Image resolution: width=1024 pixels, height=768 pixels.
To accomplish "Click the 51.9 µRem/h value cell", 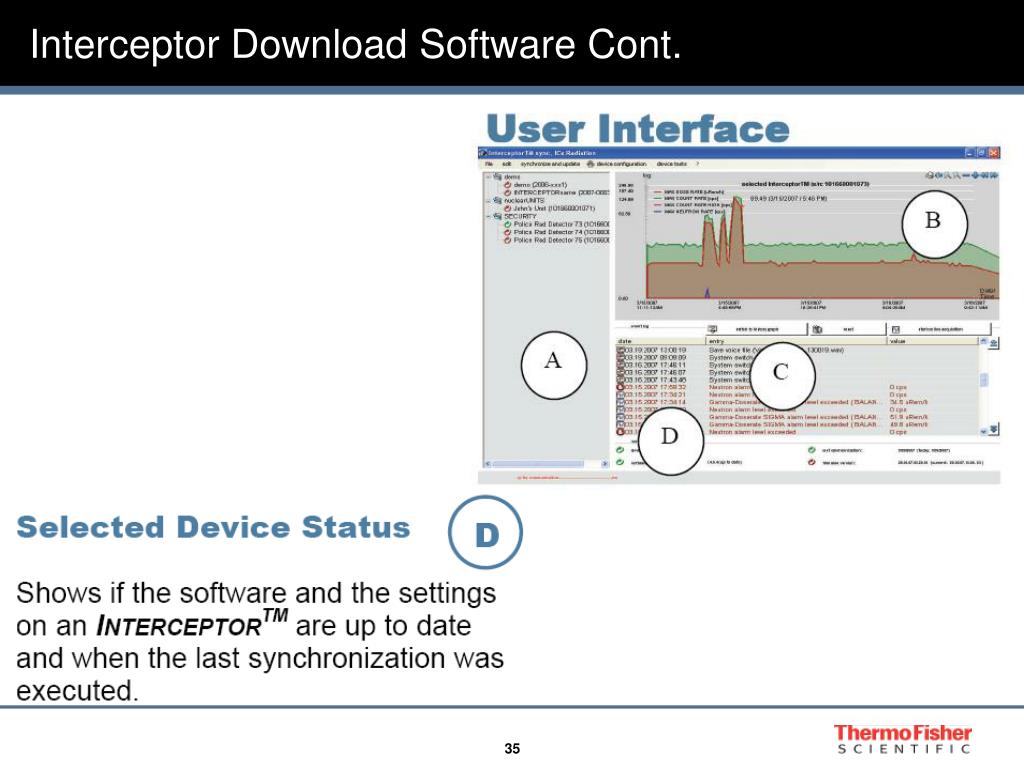I will coord(908,417).
